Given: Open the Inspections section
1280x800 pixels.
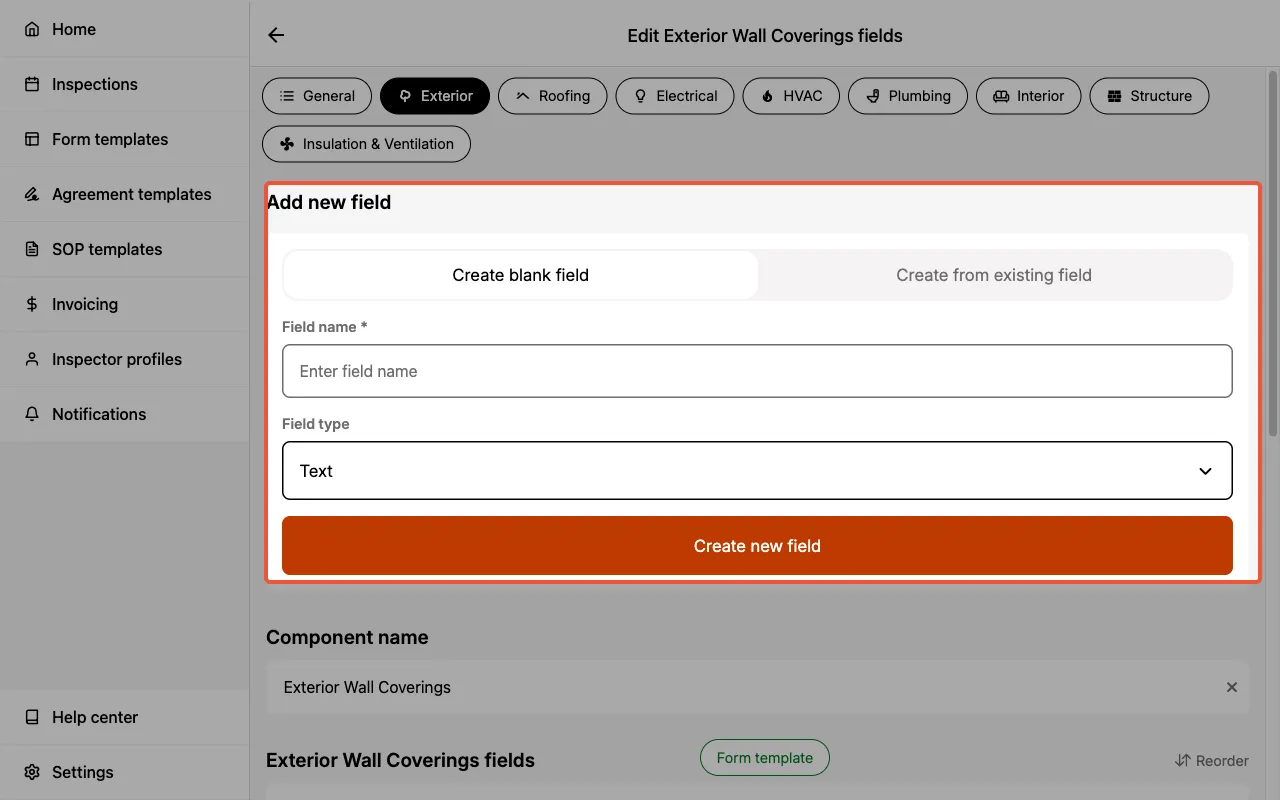Looking at the screenshot, I should 95,84.
